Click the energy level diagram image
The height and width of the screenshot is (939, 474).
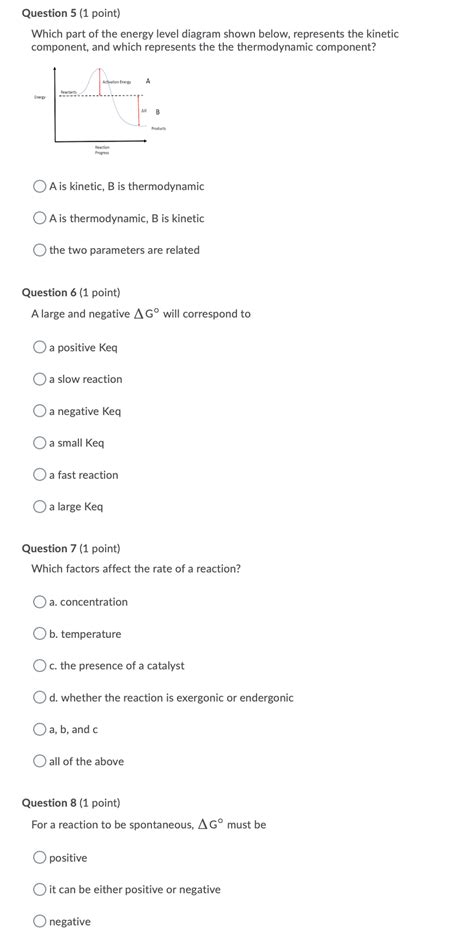click(100, 110)
